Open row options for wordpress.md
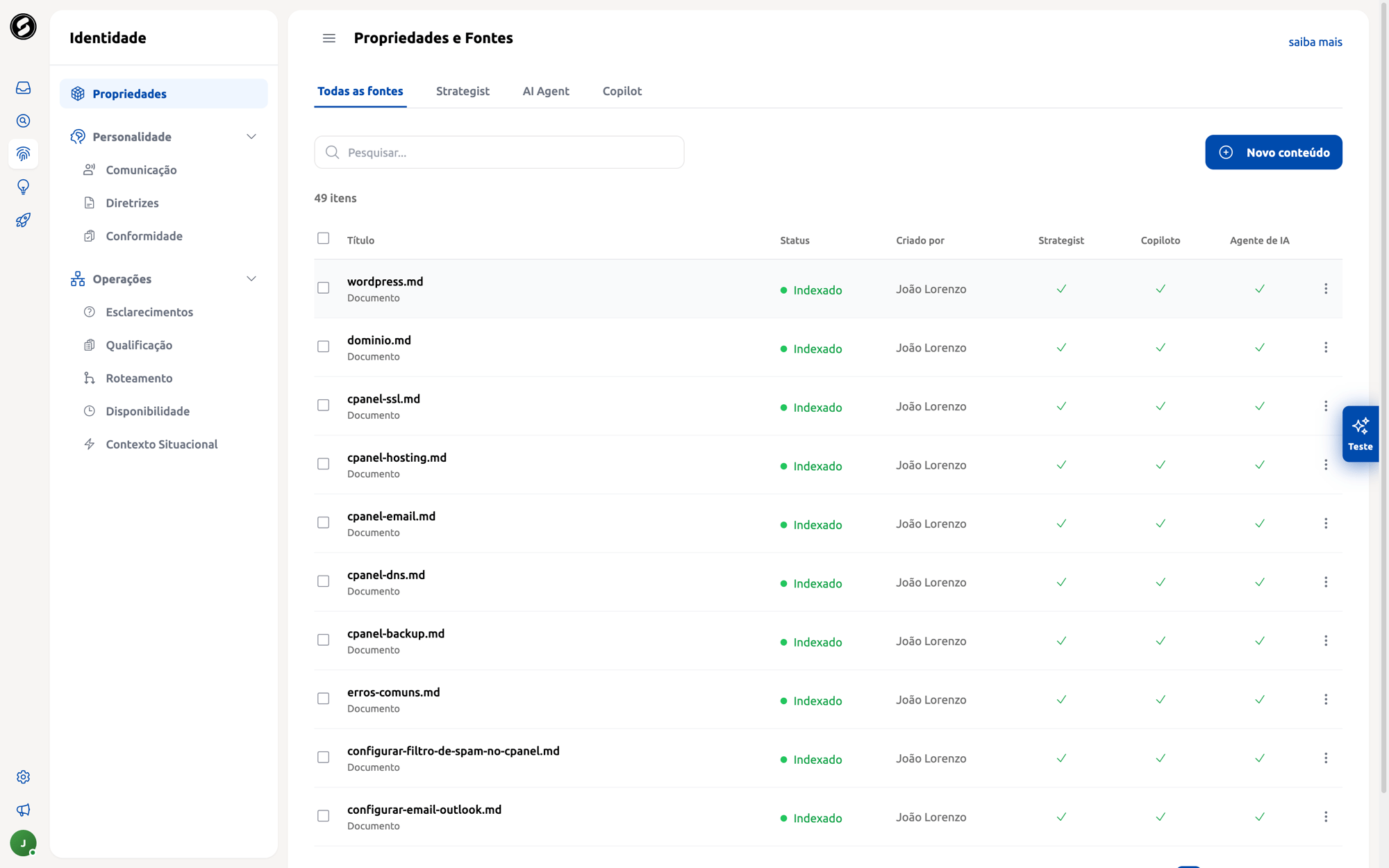Image resolution: width=1389 pixels, height=868 pixels. [1325, 289]
